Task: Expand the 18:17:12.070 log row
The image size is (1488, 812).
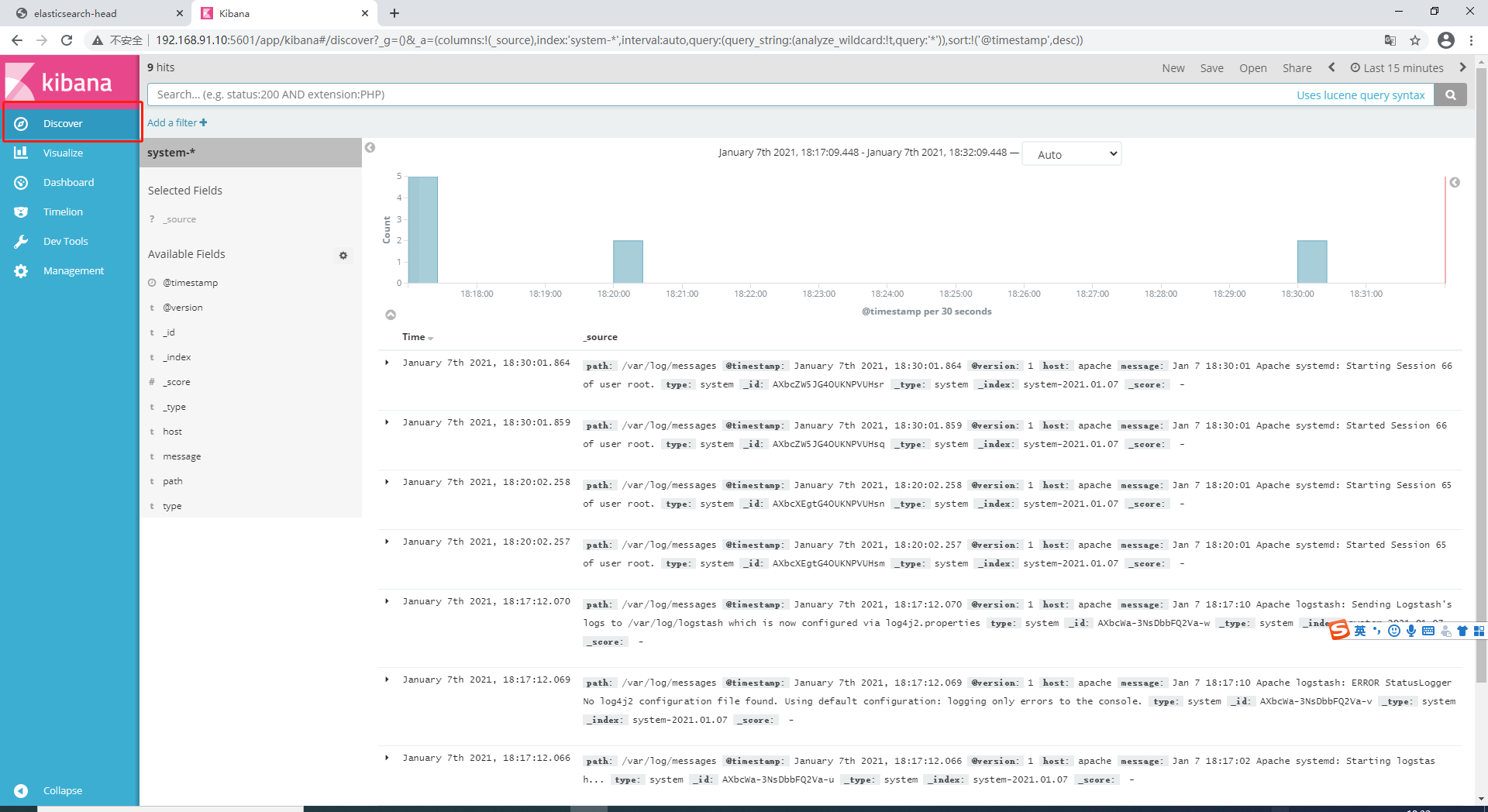Action: (387, 601)
